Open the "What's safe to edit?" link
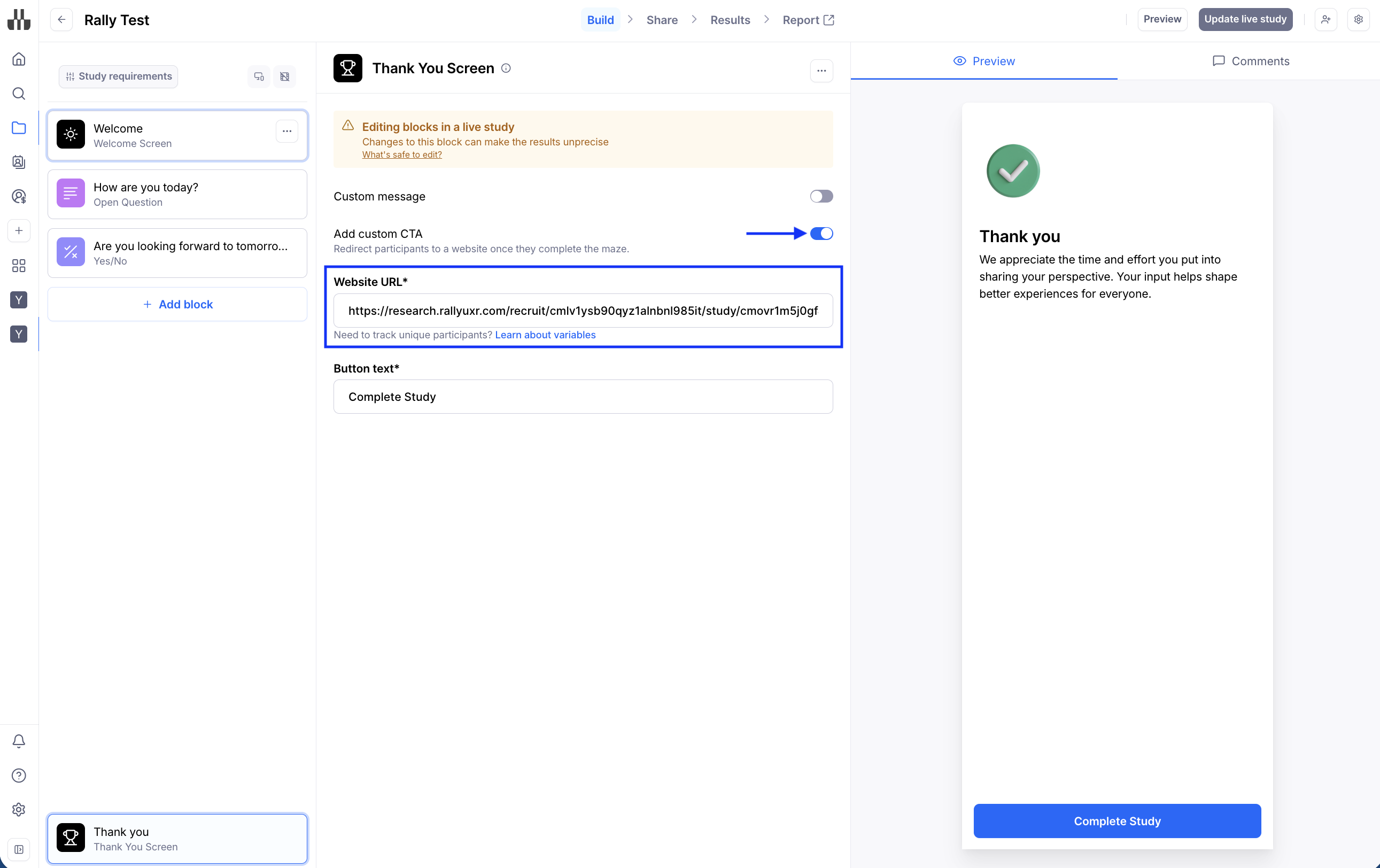This screenshot has width=1380, height=868. 402,154
